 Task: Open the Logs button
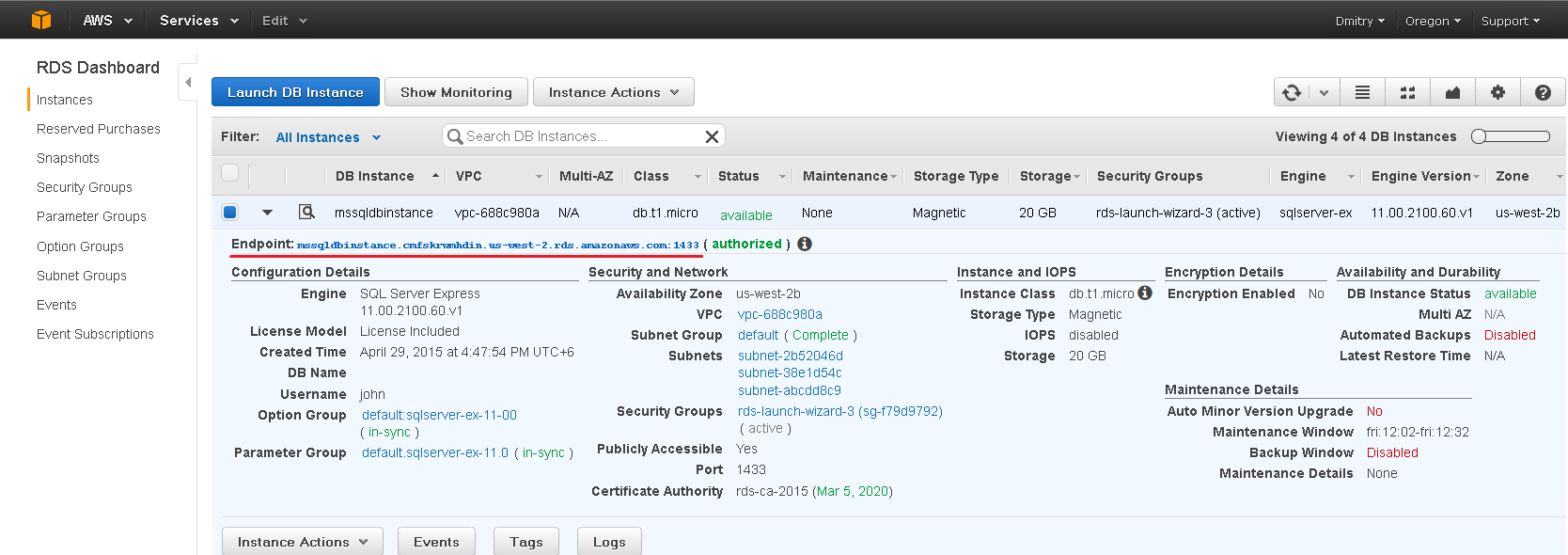point(609,542)
